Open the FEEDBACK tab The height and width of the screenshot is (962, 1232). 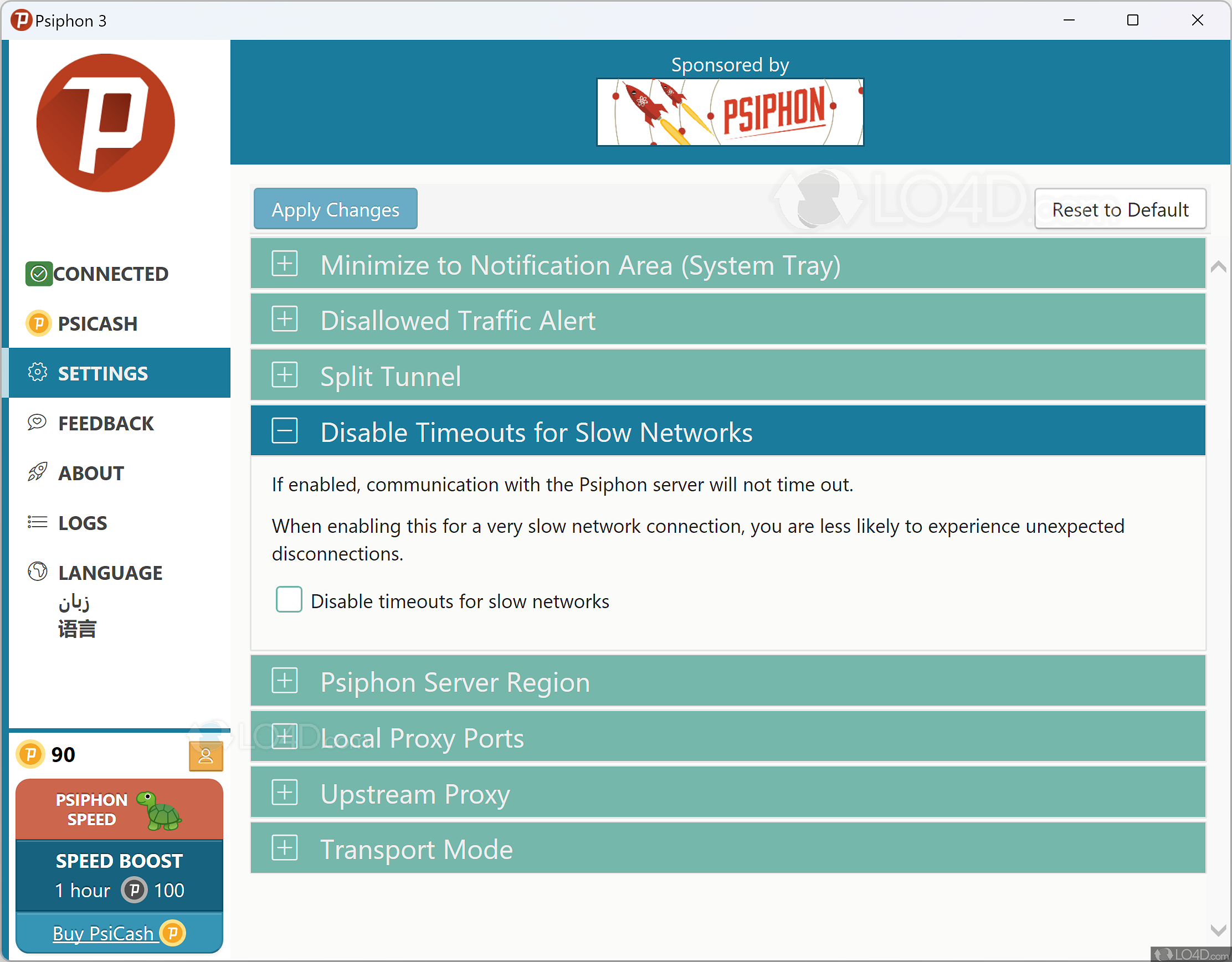105,424
